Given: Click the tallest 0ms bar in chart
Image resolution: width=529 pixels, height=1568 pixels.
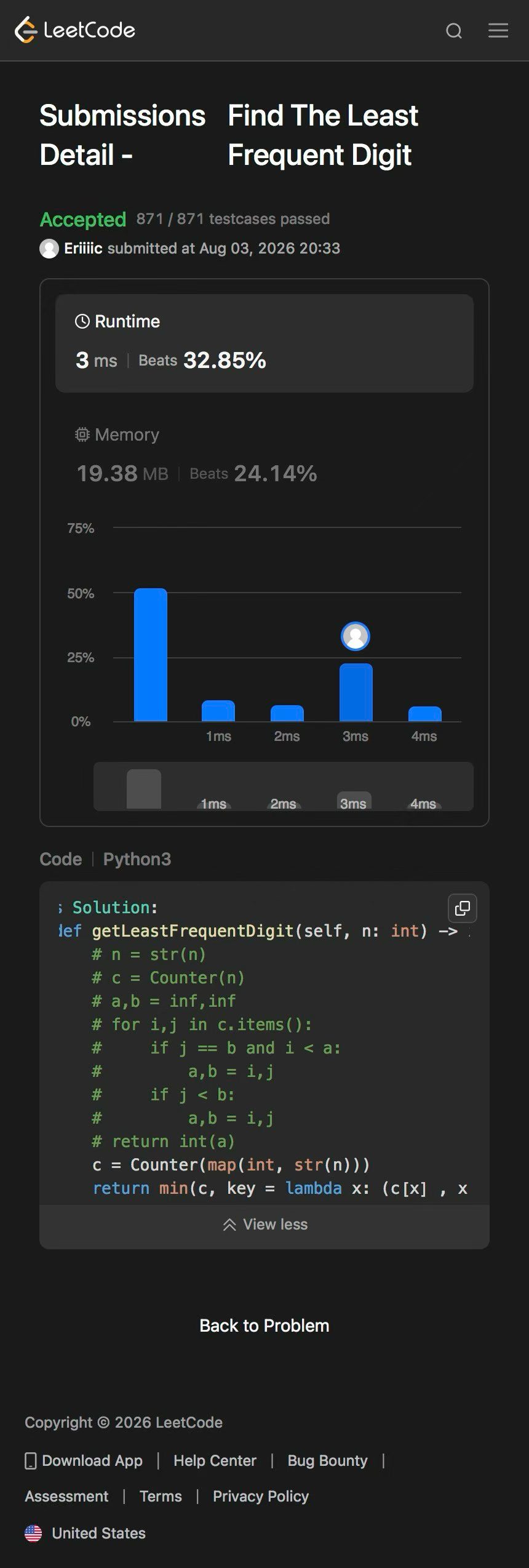Looking at the screenshot, I should click(151, 655).
